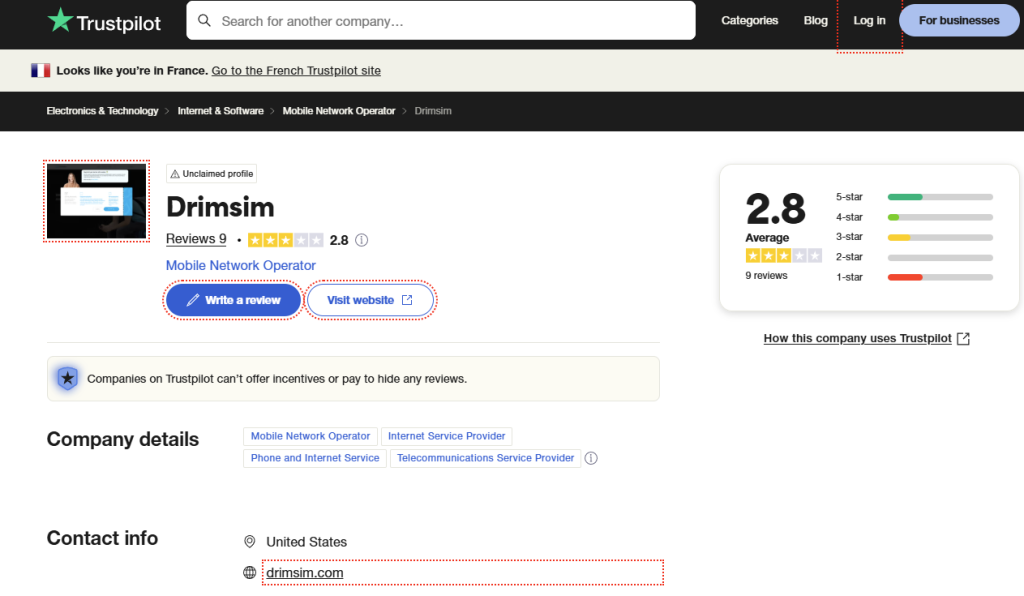Open the Categories menu
This screenshot has width=1024, height=596.
click(749, 20)
